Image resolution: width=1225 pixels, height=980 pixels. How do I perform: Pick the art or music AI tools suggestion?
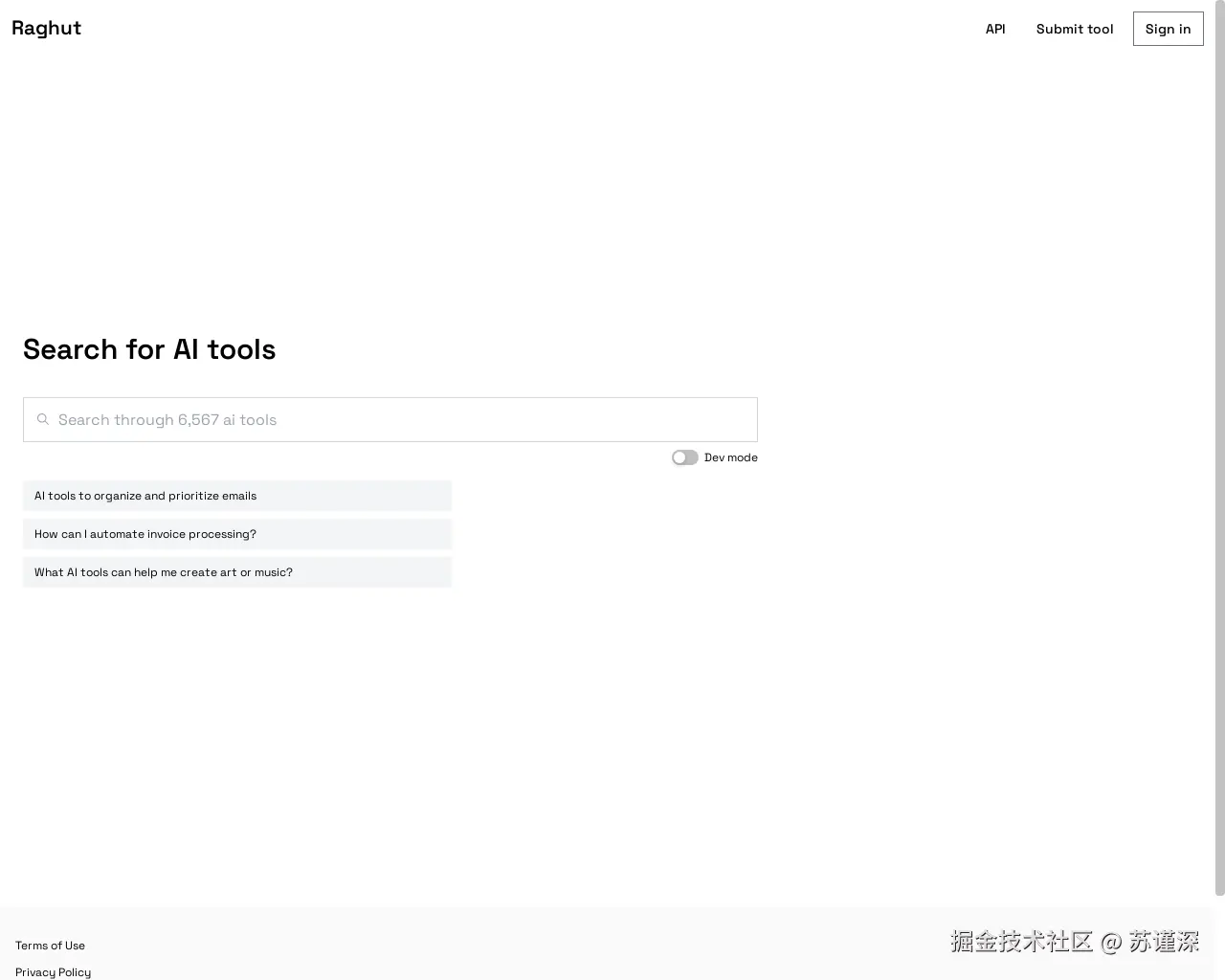pos(236,572)
